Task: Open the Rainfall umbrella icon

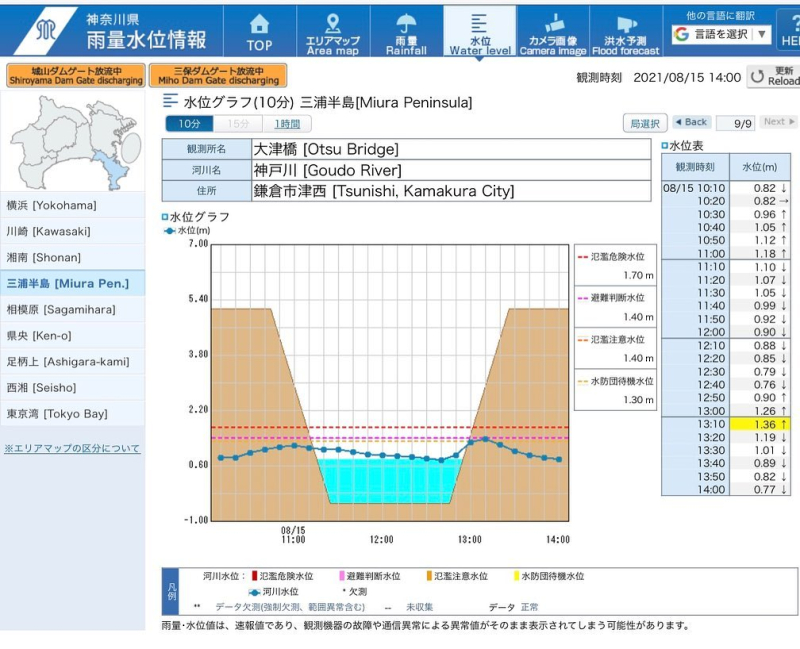Action: 406,32
